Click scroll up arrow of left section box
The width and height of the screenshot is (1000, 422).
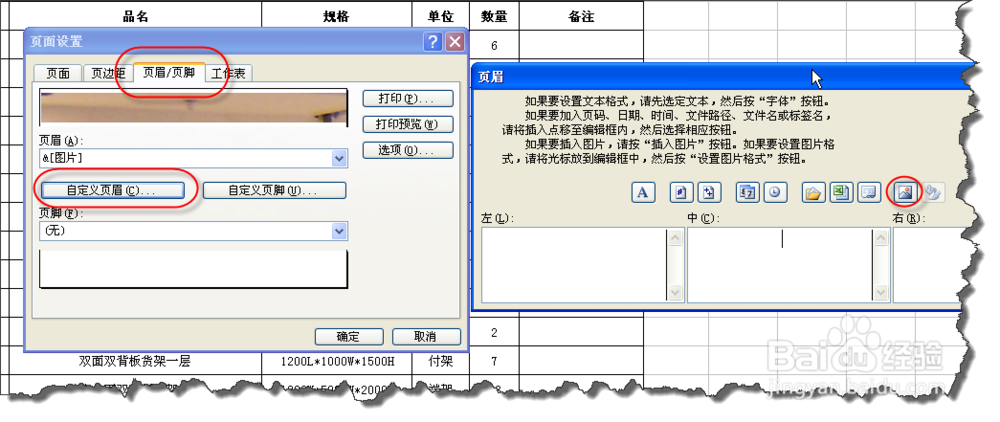[675, 237]
